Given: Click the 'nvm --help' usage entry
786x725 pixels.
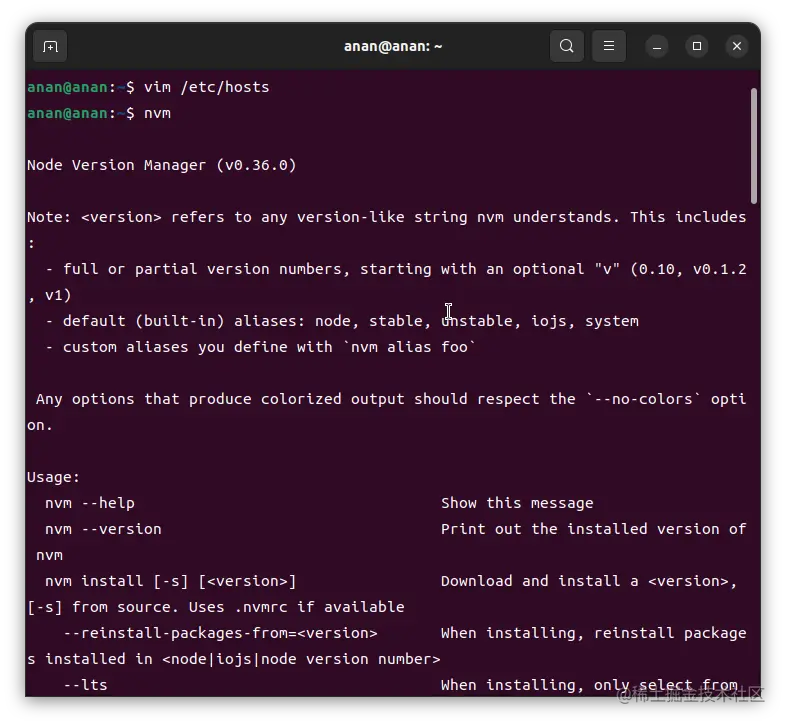Looking at the screenshot, I should (90, 503).
